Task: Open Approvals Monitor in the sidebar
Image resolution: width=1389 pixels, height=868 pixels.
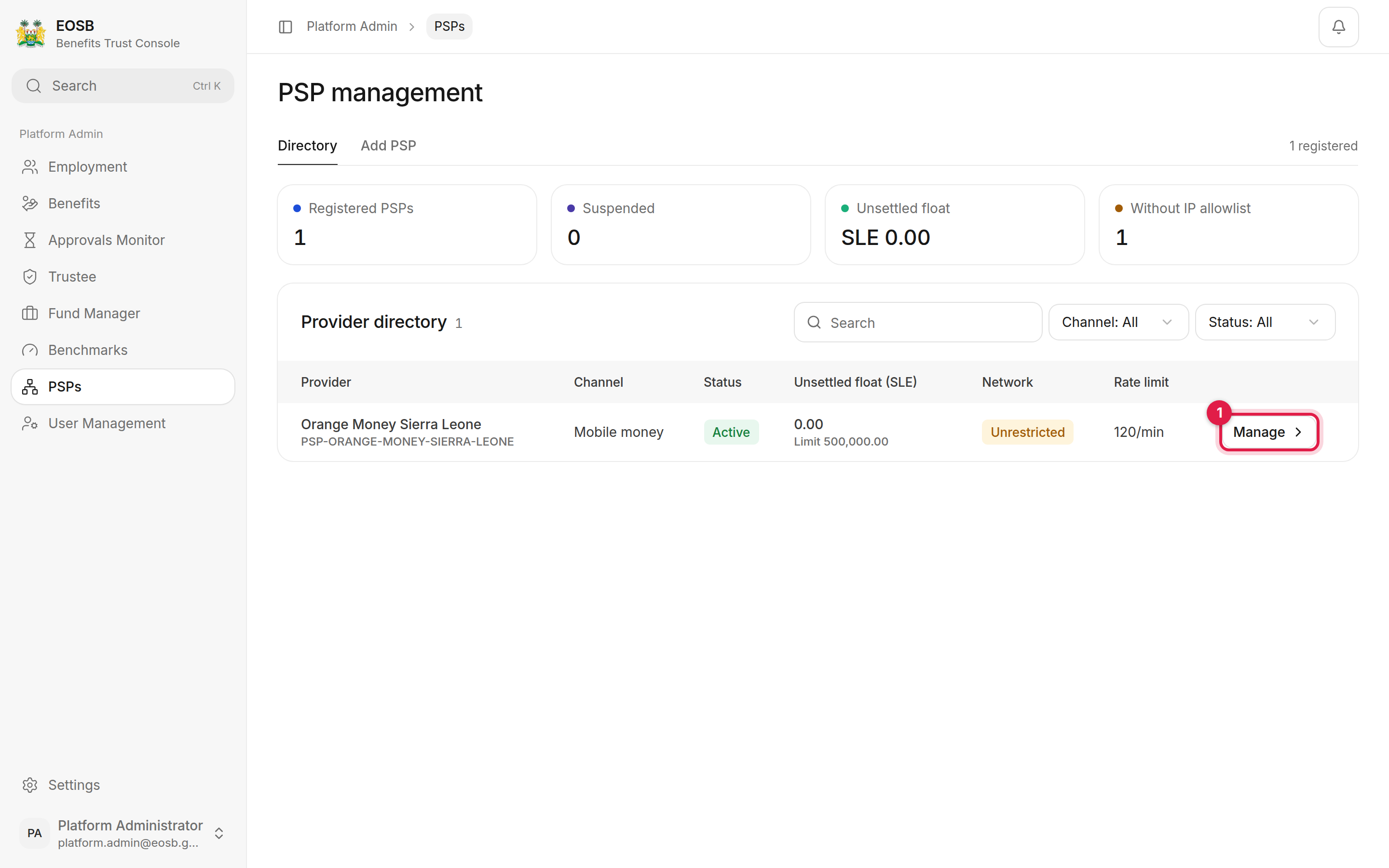Action: pyautogui.click(x=123, y=240)
